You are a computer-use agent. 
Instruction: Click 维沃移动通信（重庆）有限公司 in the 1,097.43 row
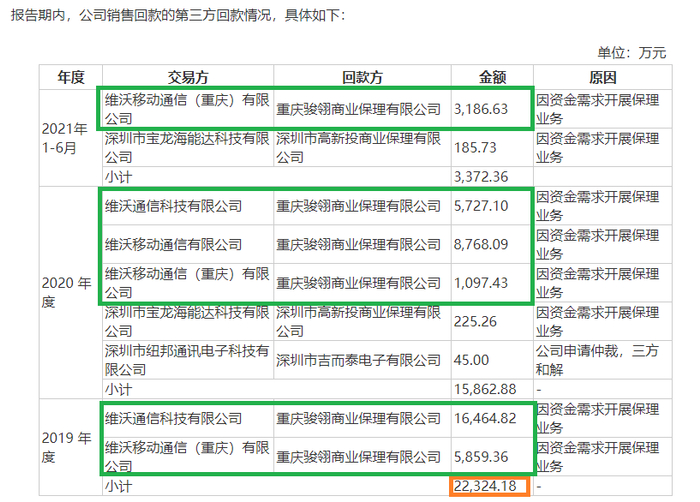tap(187, 283)
